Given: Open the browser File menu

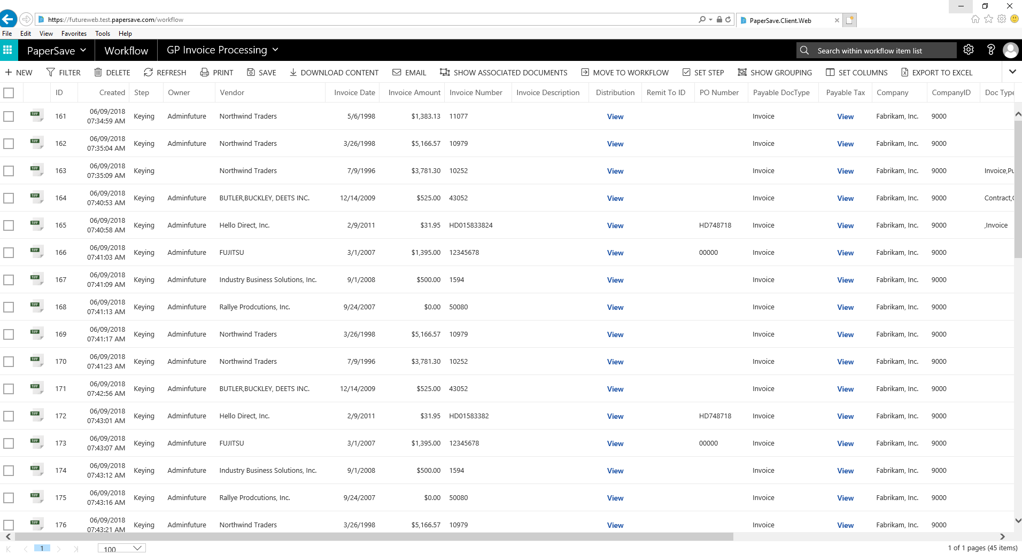Looking at the screenshot, I should click(7, 33).
